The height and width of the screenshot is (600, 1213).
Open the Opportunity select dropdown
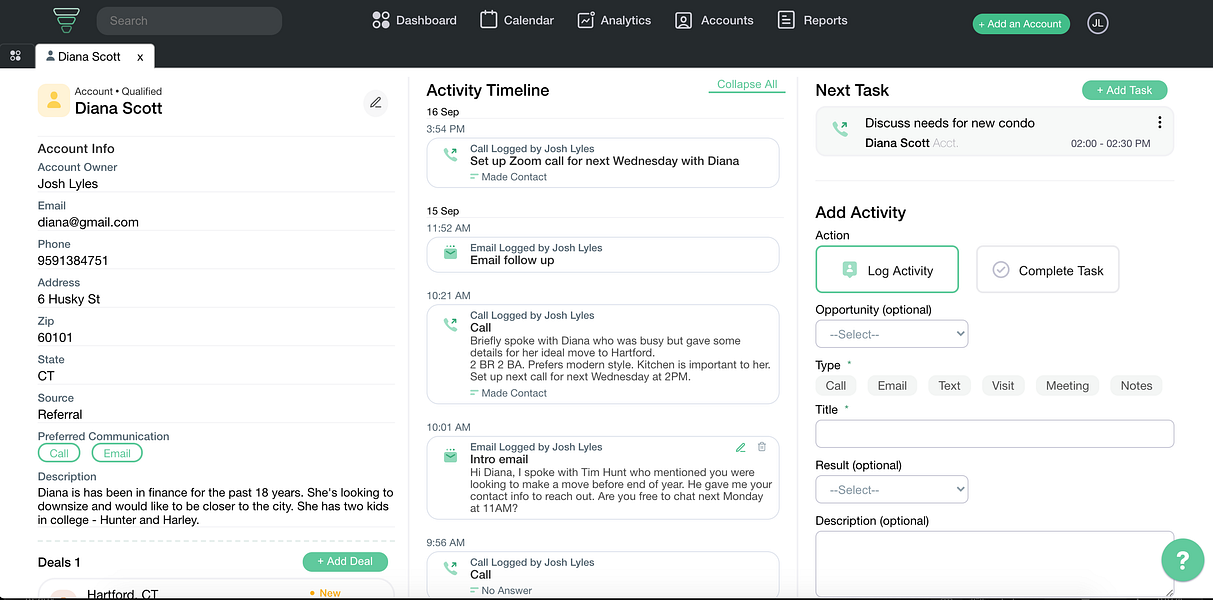pos(891,333)
